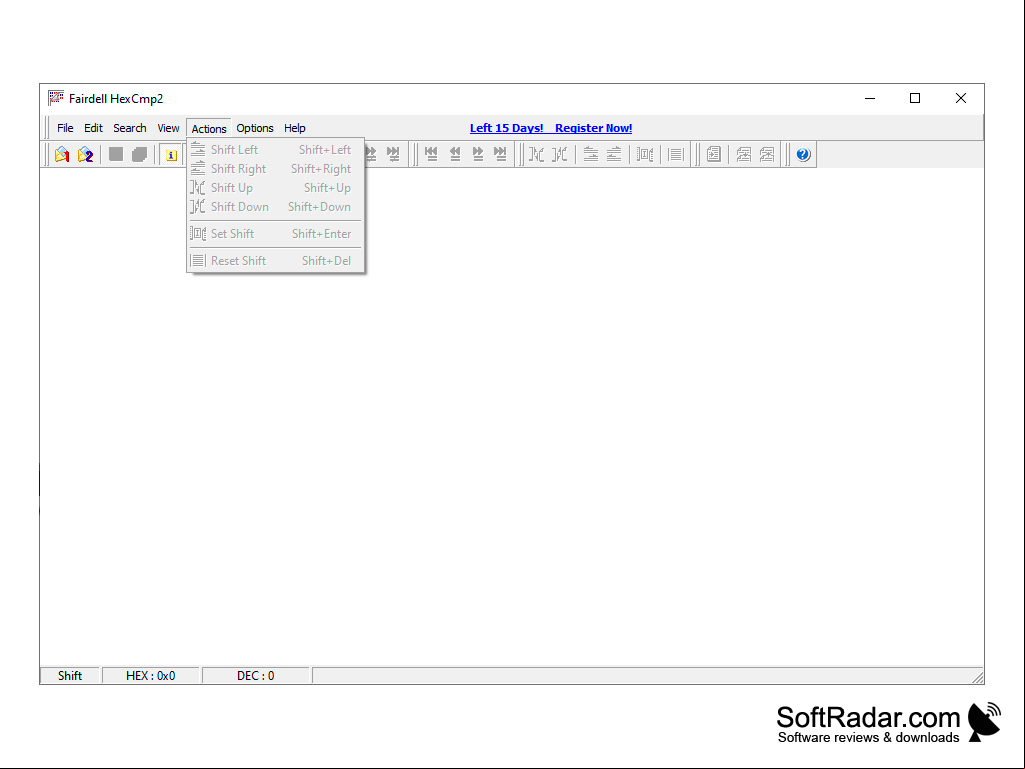
Task: Click the Reset Shift toolbar icon
Action: click(x=676, y=154)
